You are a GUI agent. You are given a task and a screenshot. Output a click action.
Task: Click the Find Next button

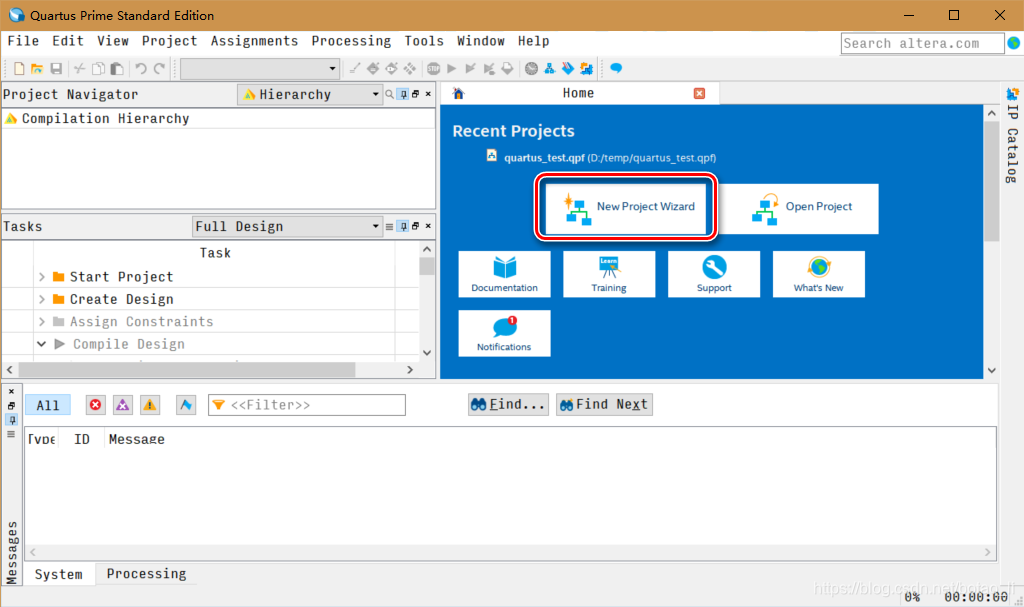604,404
